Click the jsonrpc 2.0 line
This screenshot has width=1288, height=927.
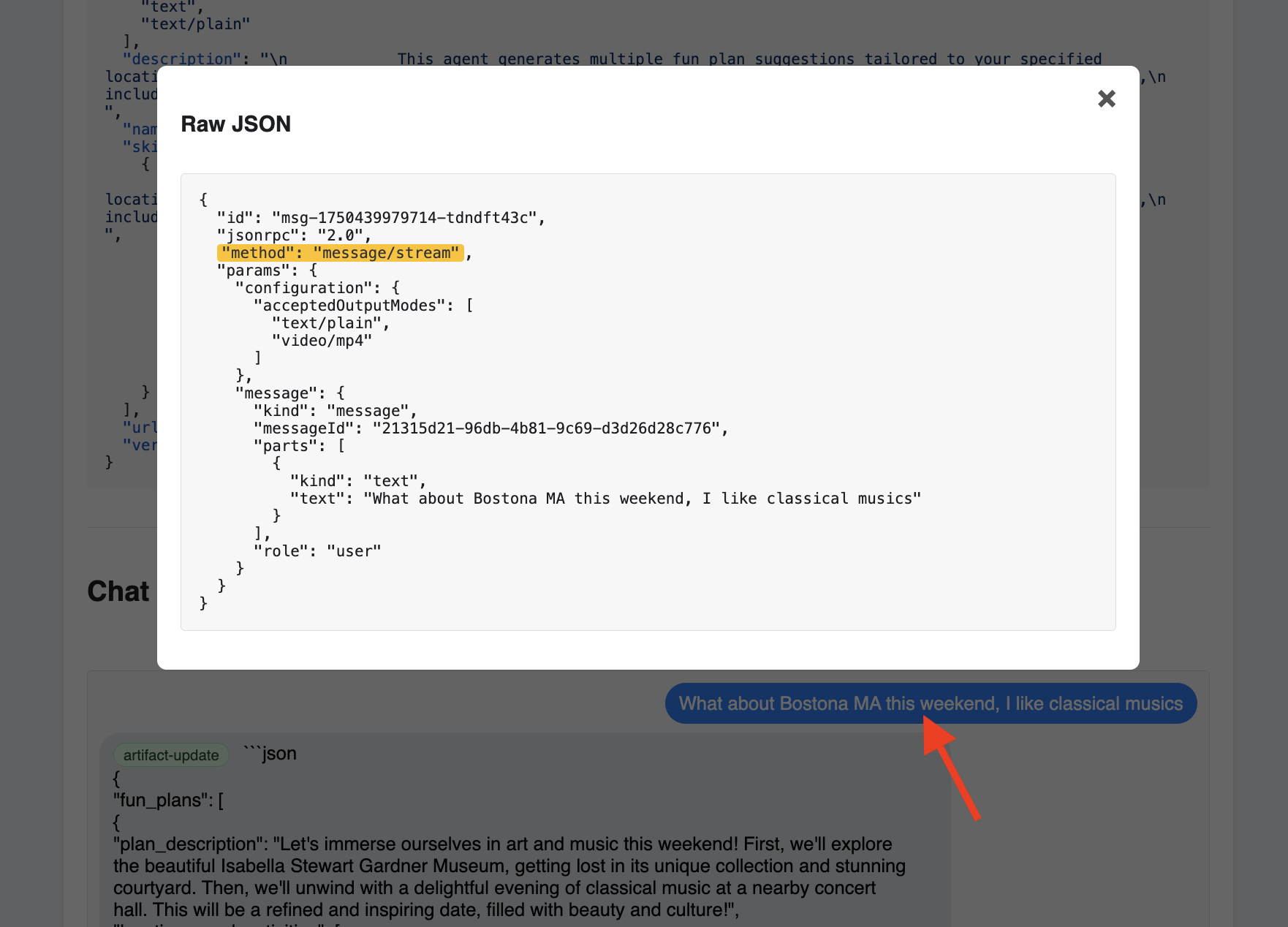[x=294, y=235]
